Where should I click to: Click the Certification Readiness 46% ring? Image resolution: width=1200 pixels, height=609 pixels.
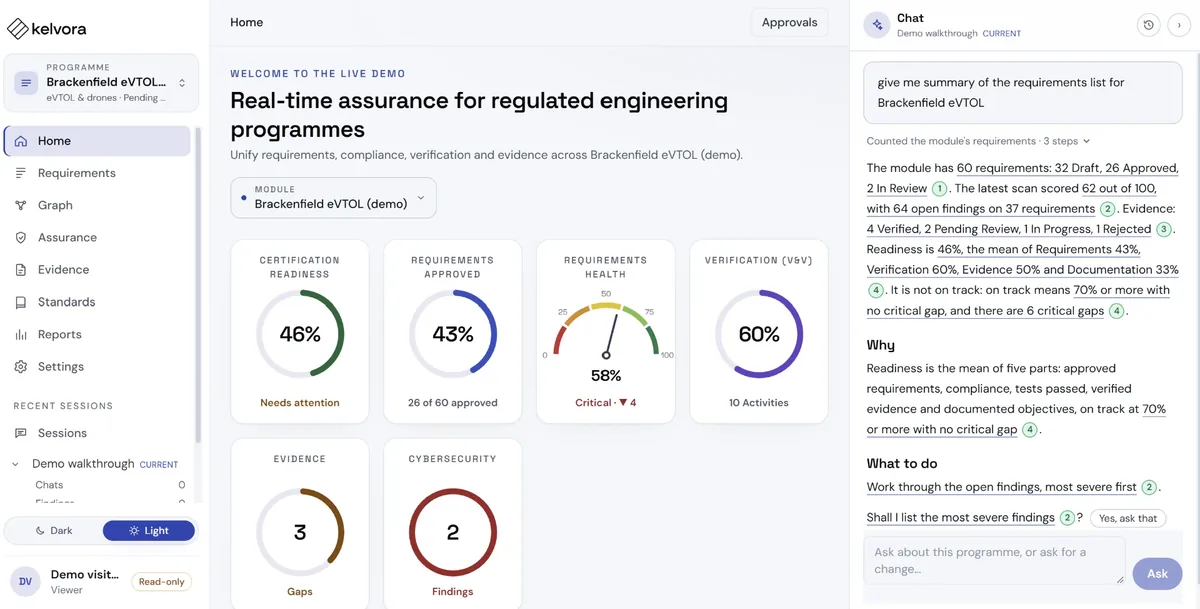click(x=300, y=334)
